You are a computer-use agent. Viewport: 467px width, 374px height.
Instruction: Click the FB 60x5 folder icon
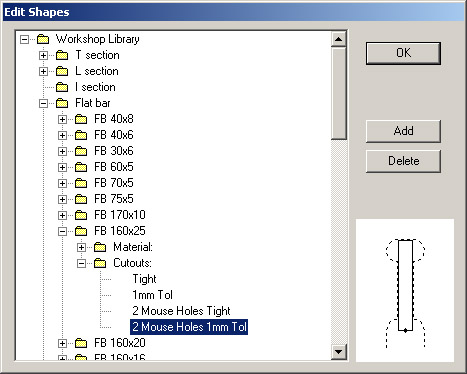81,167
